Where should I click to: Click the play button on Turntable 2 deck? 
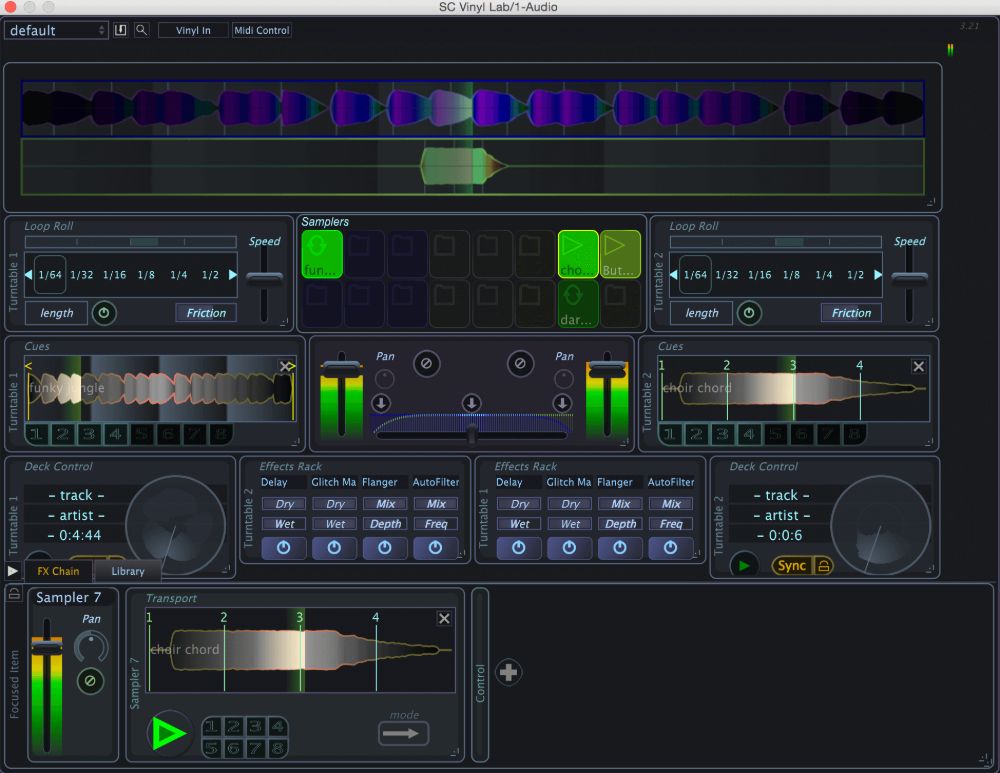[x=743, y=565]
